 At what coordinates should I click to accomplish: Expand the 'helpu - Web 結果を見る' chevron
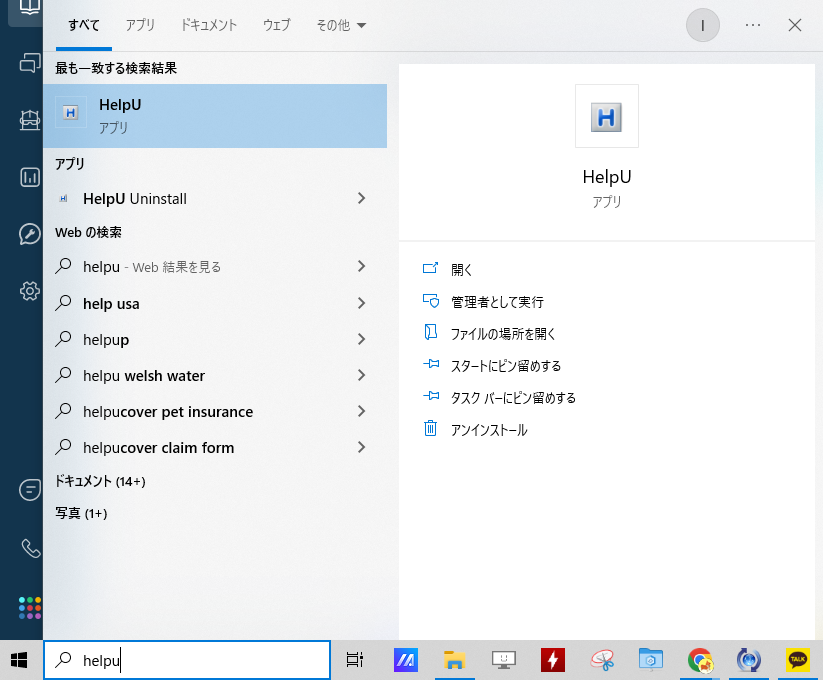point(361,267)
